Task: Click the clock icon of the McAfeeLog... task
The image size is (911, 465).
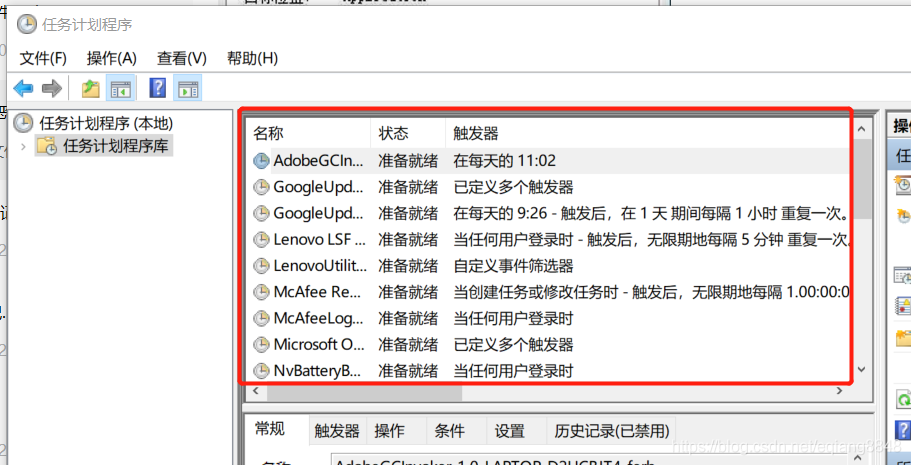Action: tap(261, 318)
